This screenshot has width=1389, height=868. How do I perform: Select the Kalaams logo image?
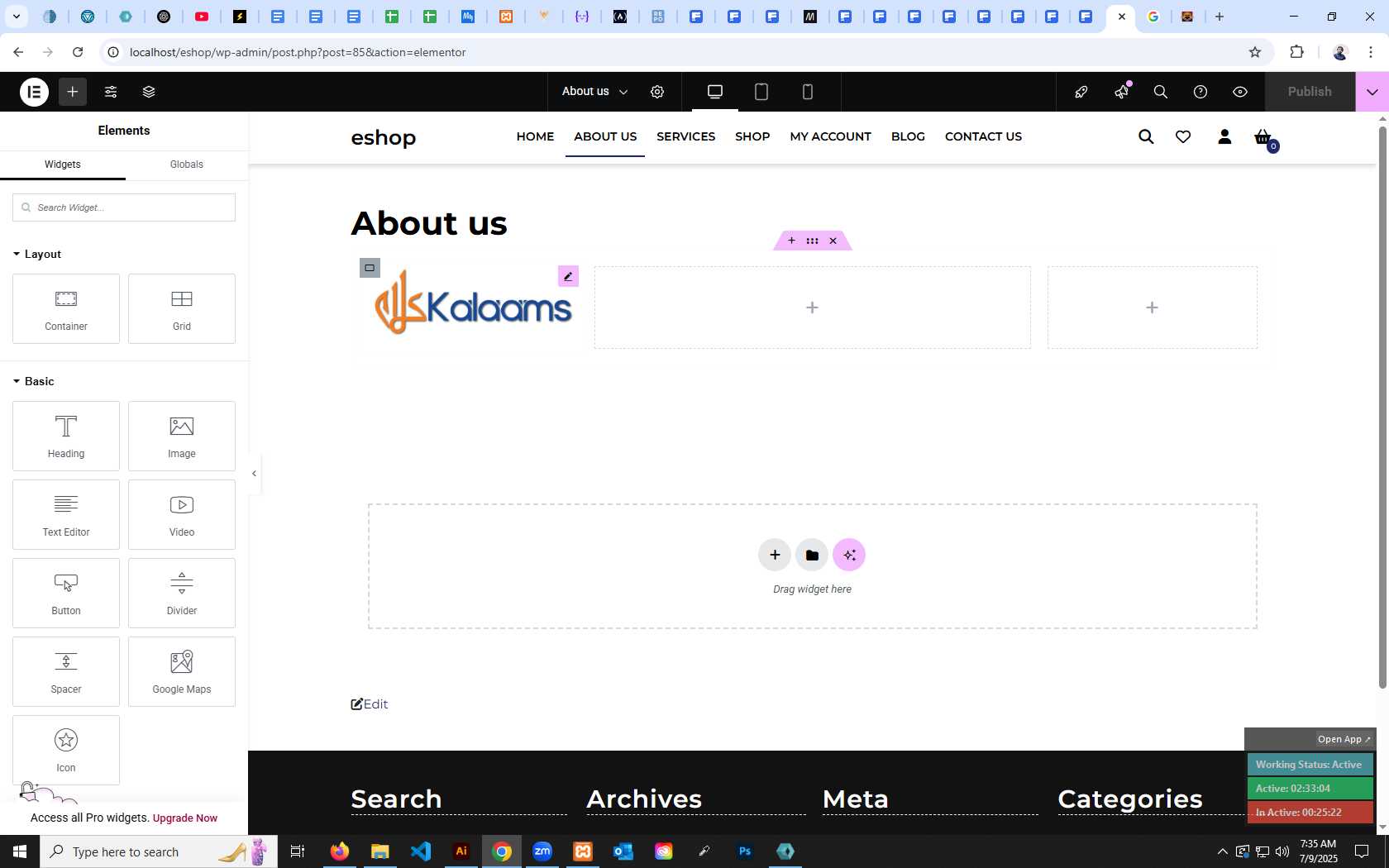[473, 303]
